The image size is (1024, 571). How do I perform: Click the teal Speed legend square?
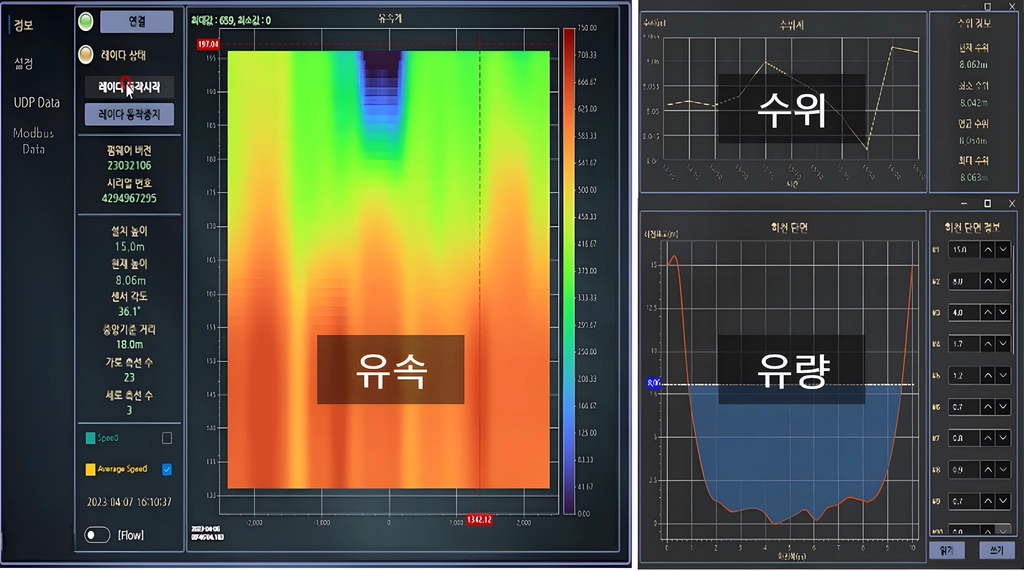(90, 438)
